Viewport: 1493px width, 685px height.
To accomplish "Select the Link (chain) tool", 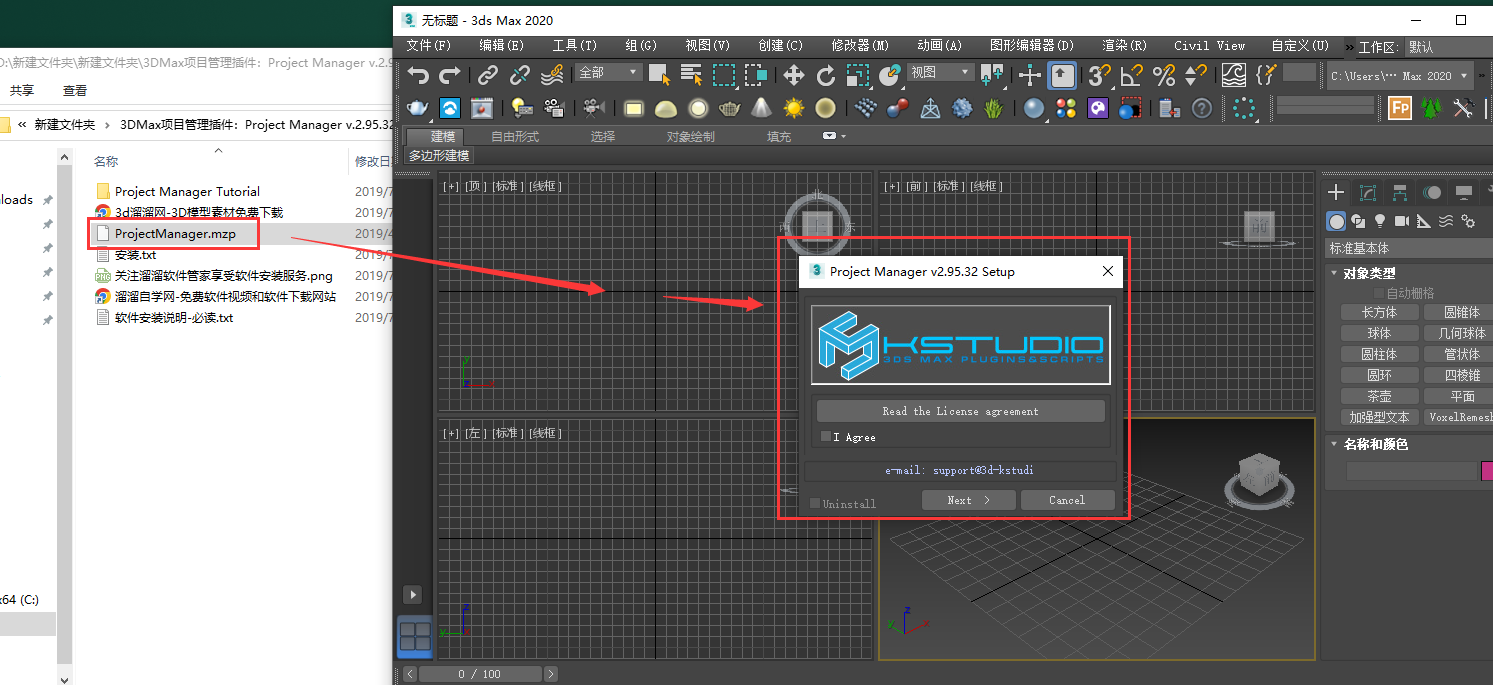I will click(487, 75).
